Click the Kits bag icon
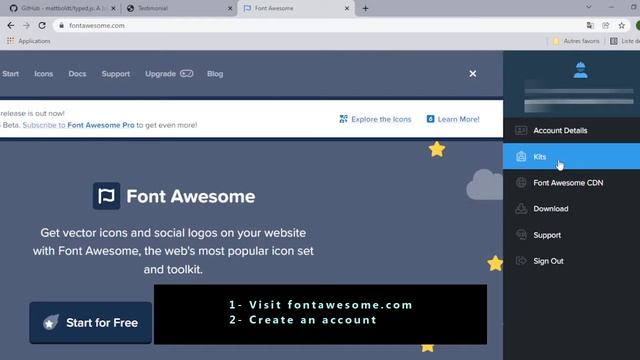The height and width of the screenshot is (360, 640). [521, 156]
